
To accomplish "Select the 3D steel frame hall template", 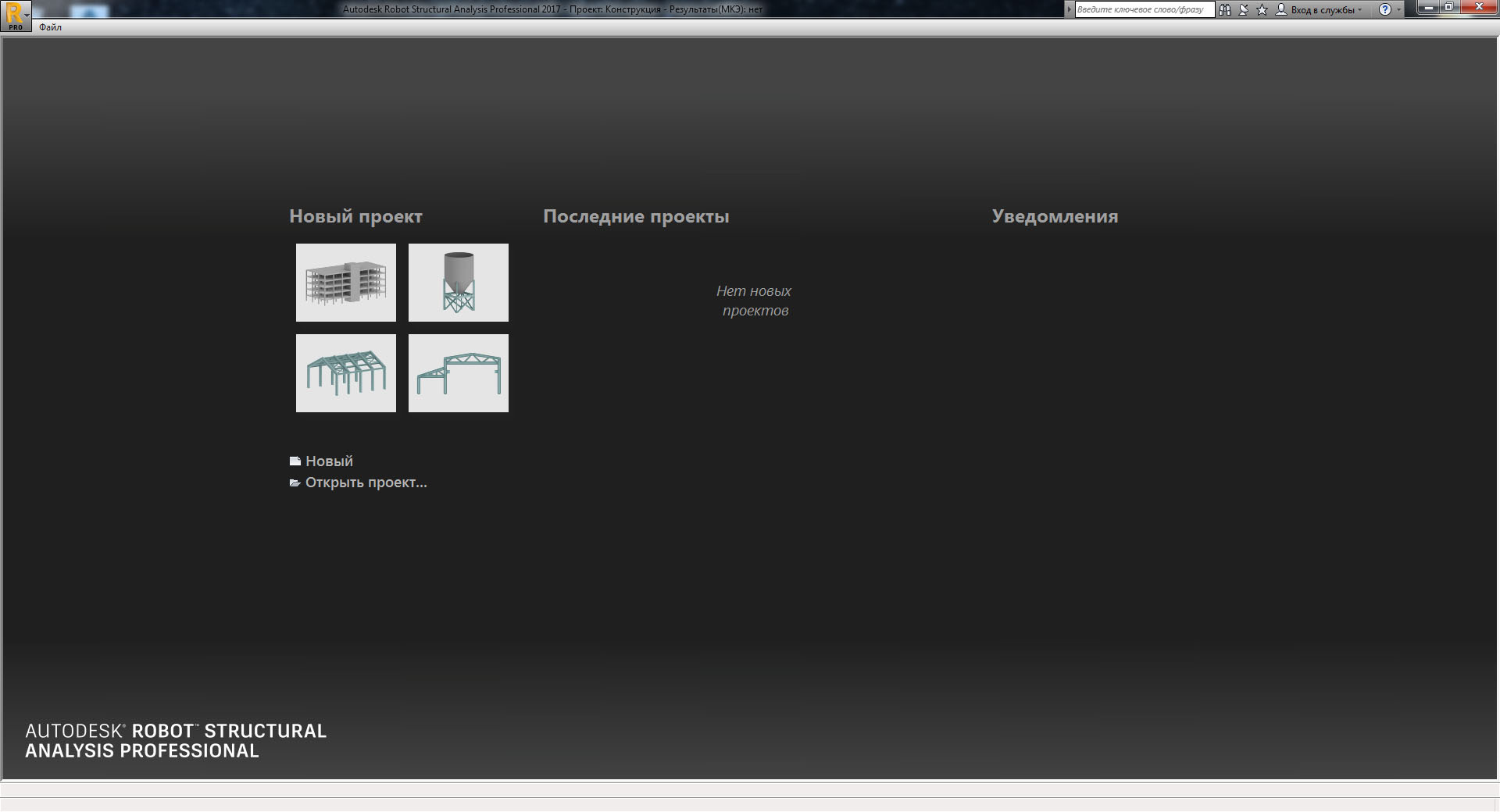I will pos(345,373).
